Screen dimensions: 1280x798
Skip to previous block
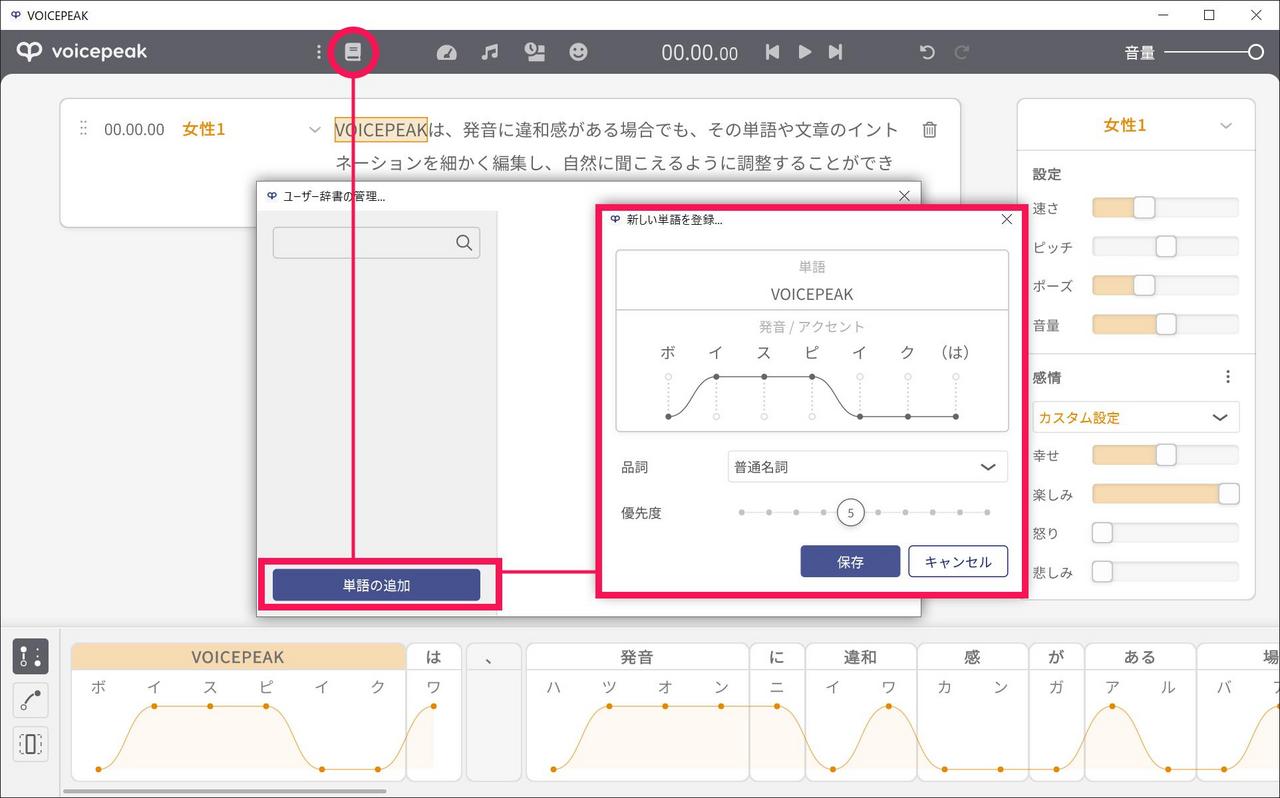pos(772,52)
